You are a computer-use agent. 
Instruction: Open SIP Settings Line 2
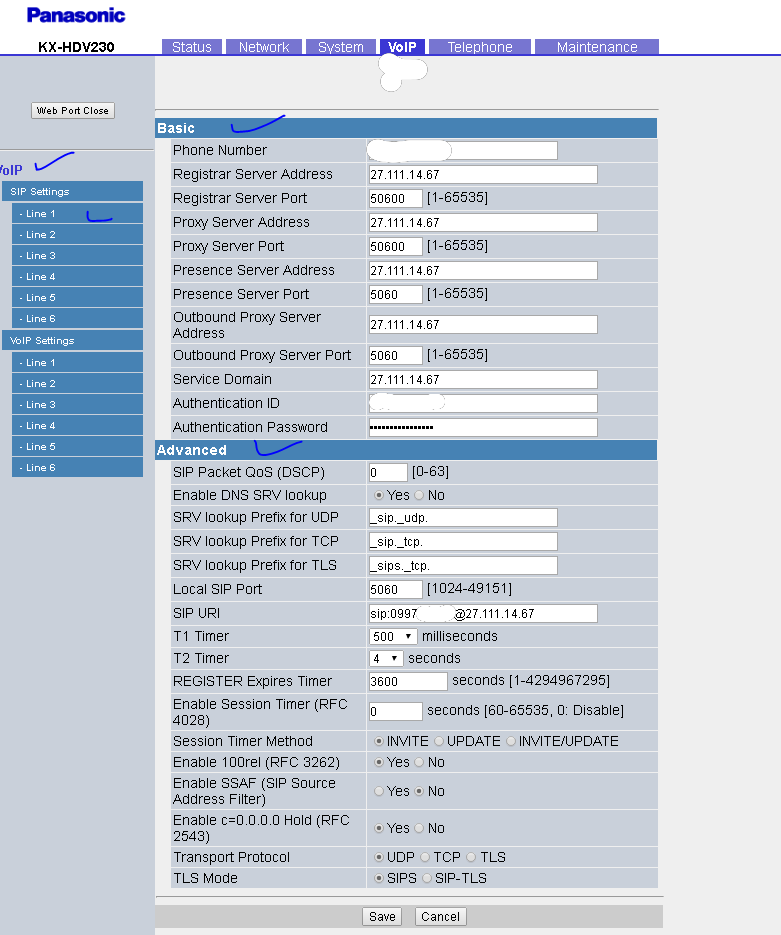(x=77, y=234)
